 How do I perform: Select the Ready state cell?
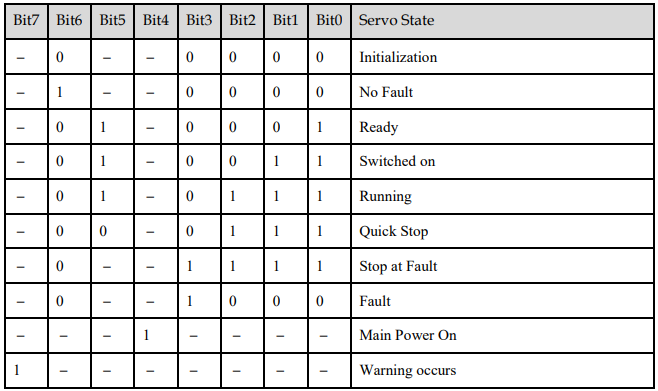tap(502, 127)
